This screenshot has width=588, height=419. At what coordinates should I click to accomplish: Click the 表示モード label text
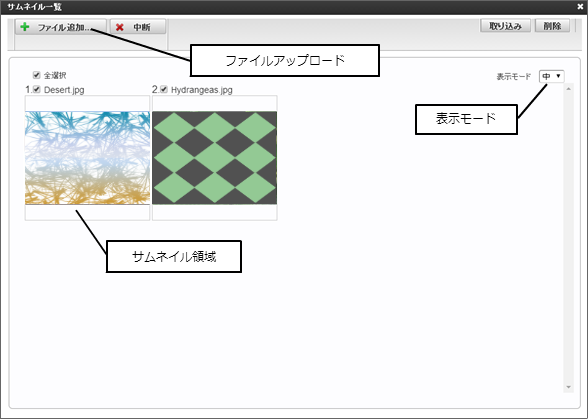coord(514,77)
